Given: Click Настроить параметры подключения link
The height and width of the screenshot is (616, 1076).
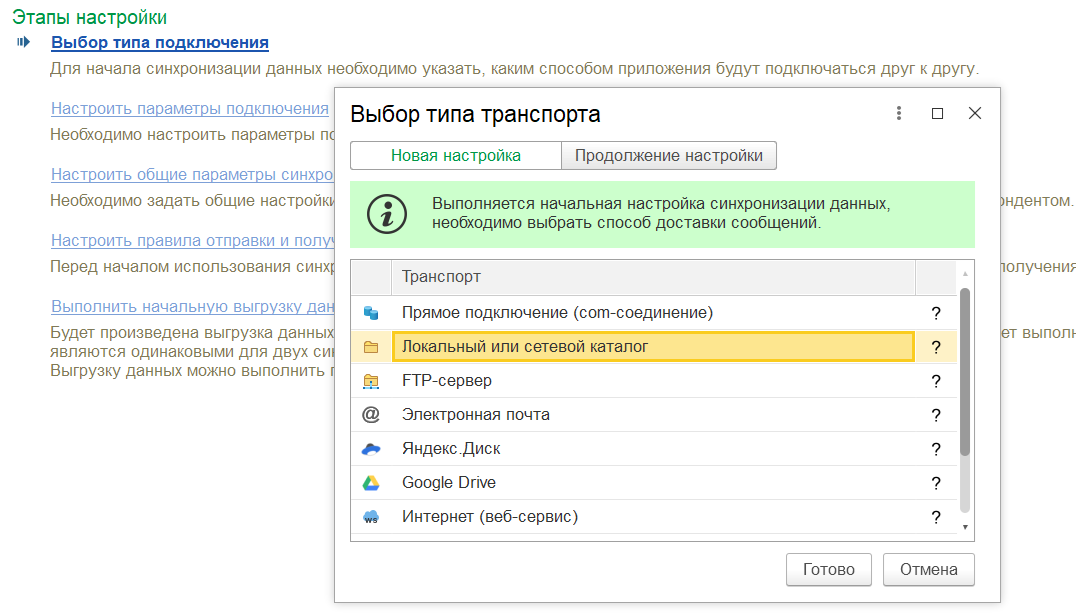Looking at the screenshot, I should click(x=190, y=109).
